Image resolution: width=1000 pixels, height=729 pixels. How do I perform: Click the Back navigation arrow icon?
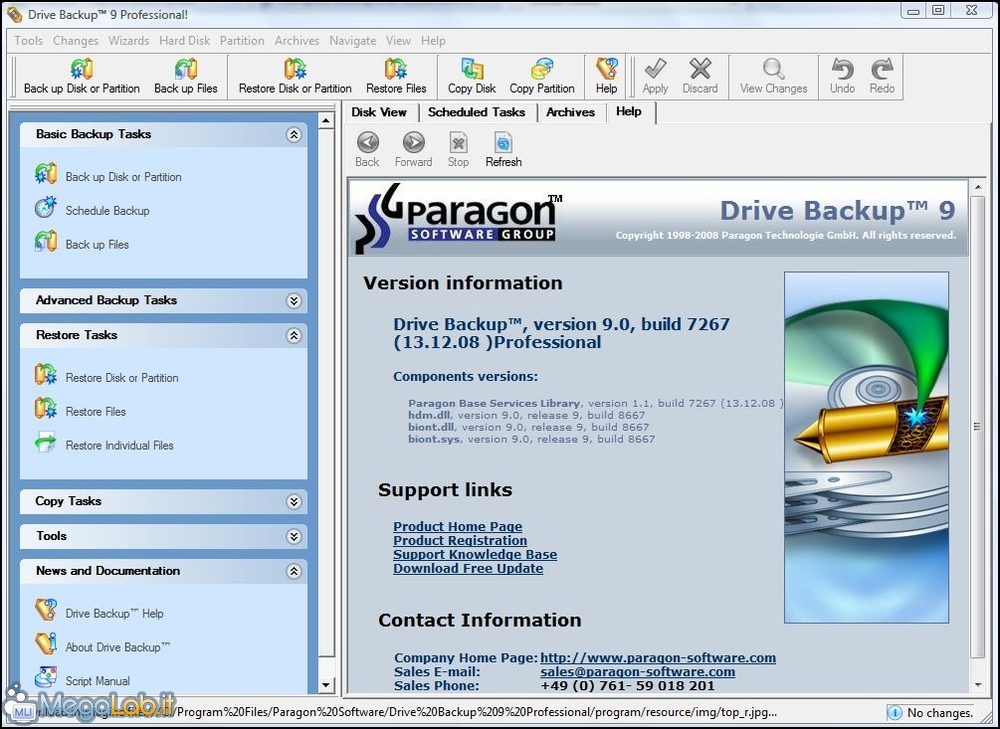tap(367, 143)
